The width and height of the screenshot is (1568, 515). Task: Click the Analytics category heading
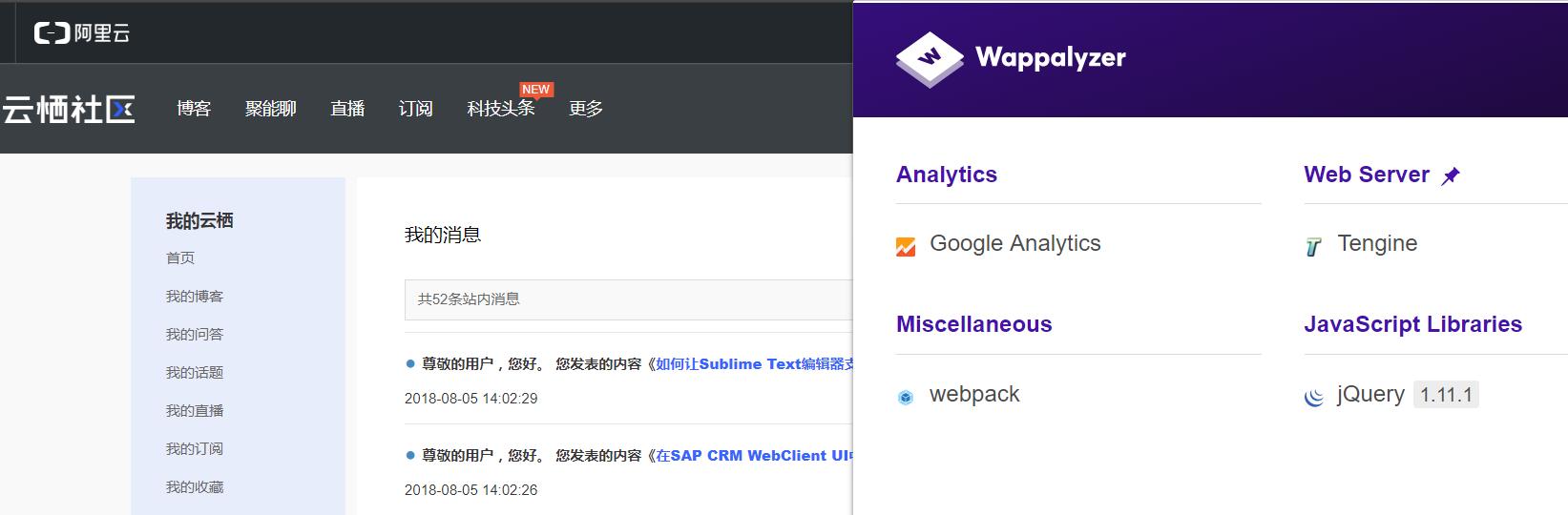pyautogui.click(x=947, y=175)
